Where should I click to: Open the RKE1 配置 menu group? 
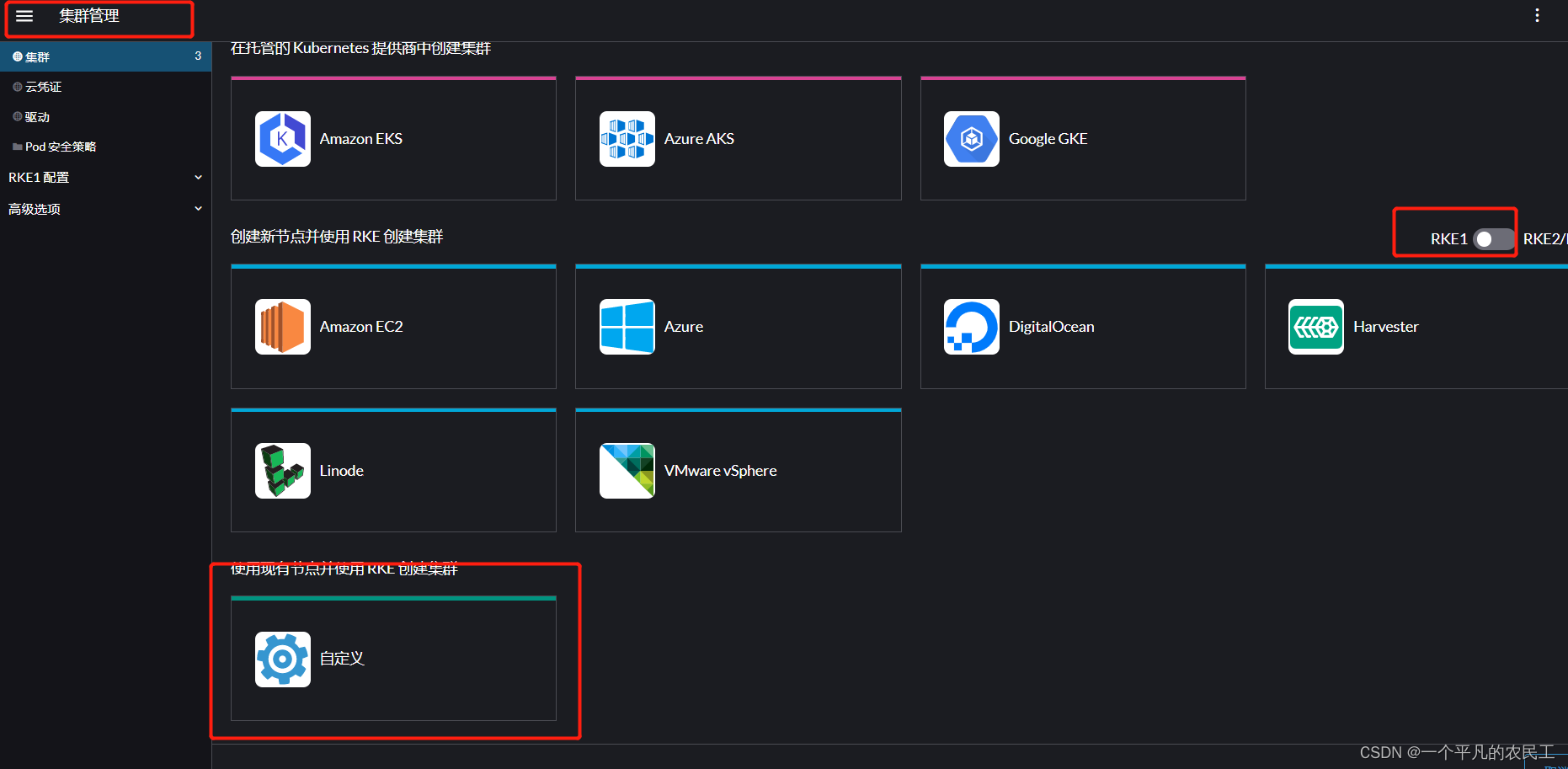[x=105, y=177]
